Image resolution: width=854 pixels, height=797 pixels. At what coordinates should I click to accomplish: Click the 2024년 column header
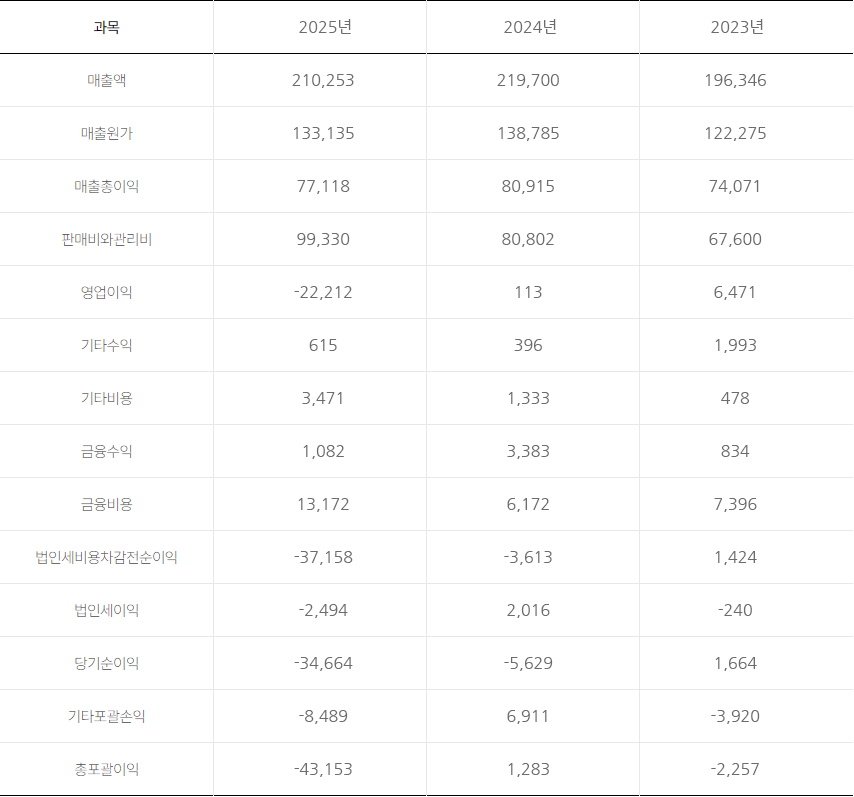point(530,28)
